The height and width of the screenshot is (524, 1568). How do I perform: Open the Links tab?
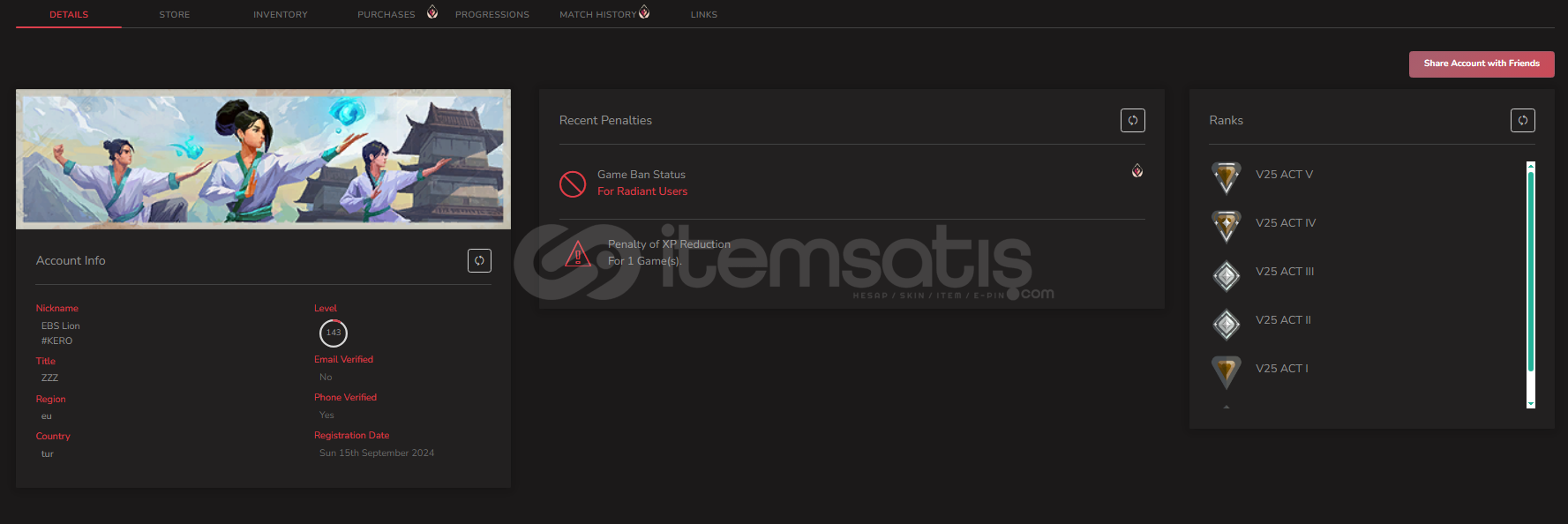[x=704, y=14]
